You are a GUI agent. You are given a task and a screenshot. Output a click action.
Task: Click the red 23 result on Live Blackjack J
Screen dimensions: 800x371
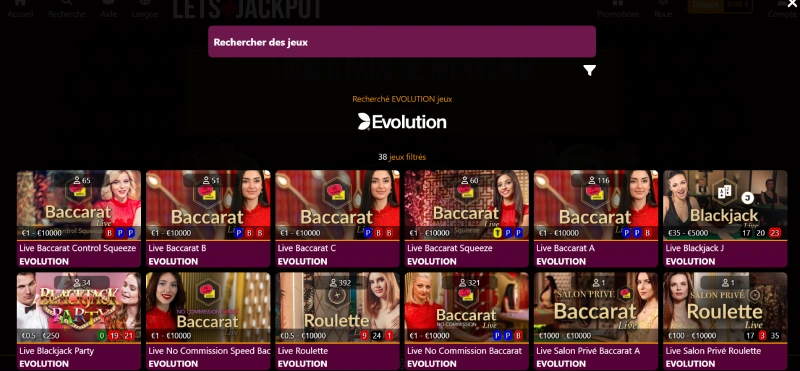point(774,233)
